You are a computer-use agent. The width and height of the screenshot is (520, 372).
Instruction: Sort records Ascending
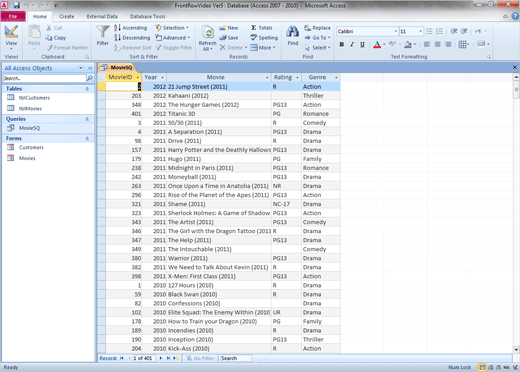(130, 28)
